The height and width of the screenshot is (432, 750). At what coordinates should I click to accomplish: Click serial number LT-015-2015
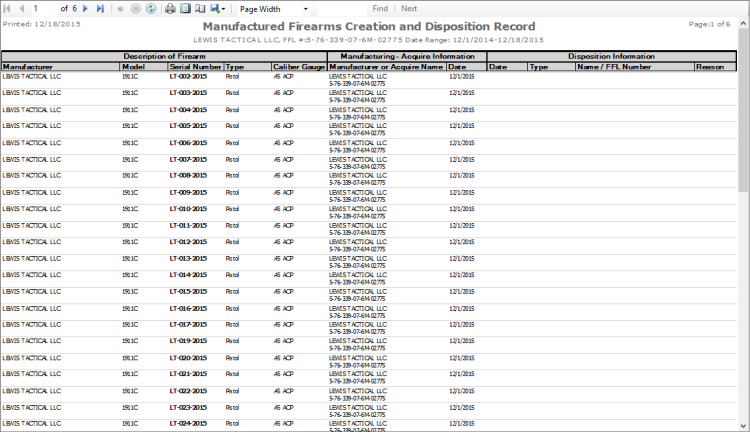pos(188,291)
